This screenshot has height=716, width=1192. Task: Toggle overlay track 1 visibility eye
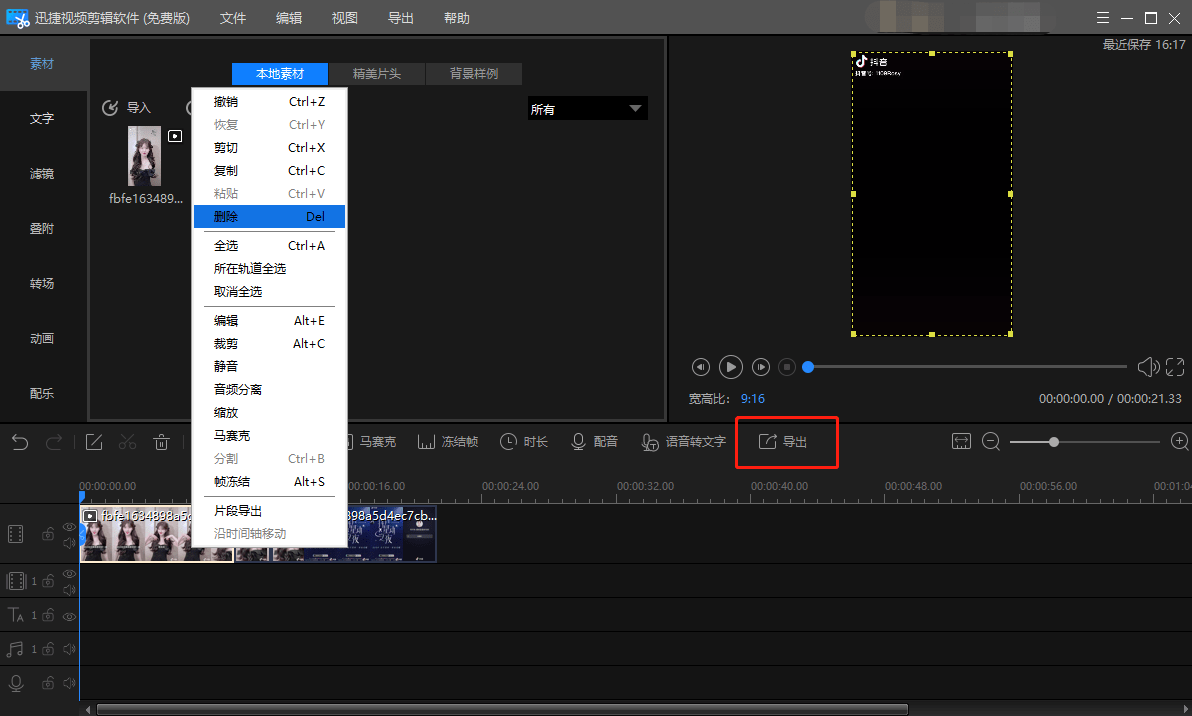click(69, 574)
